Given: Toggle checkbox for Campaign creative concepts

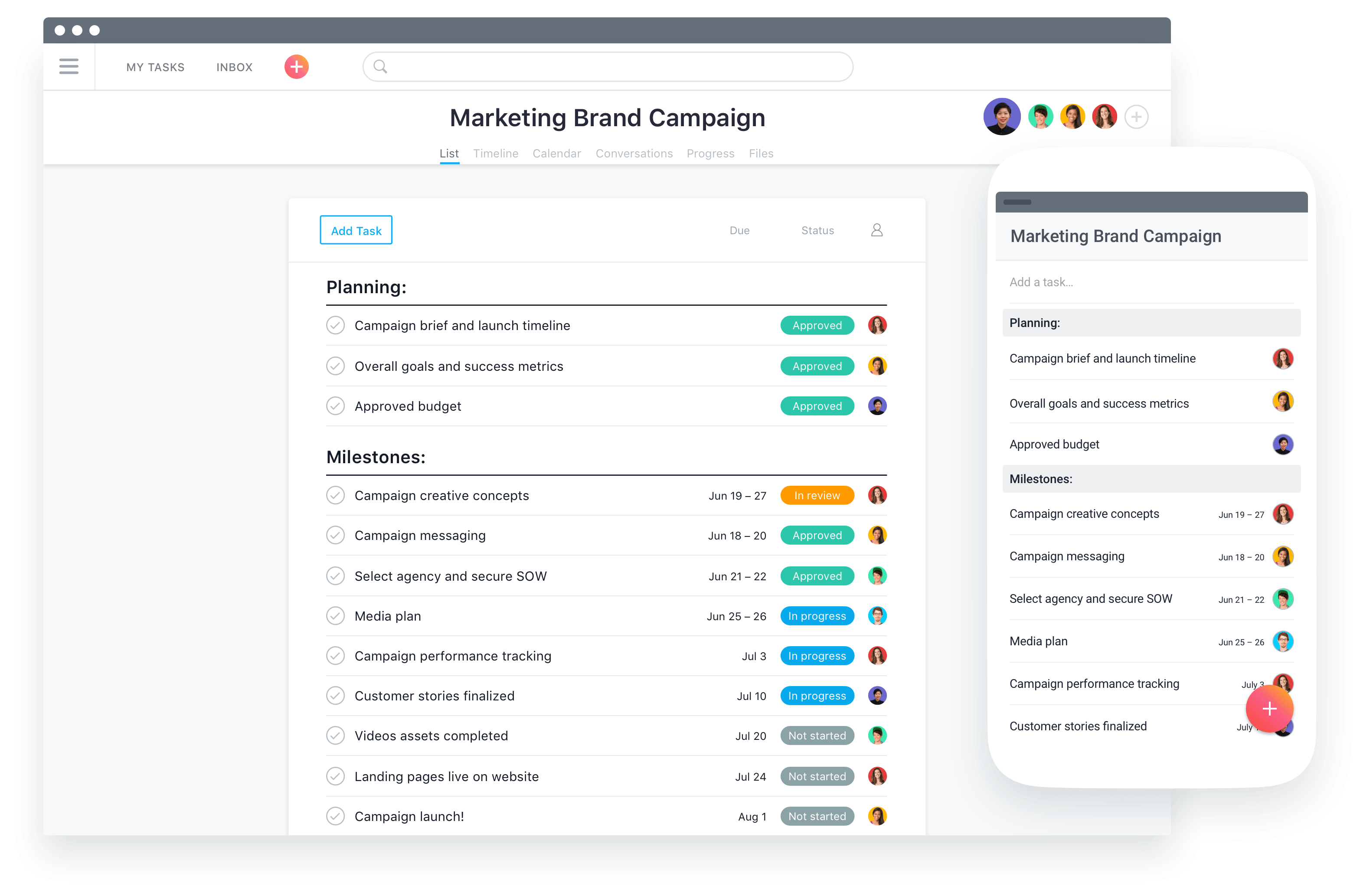Looking at the screenshot, I should click(334, 494).
